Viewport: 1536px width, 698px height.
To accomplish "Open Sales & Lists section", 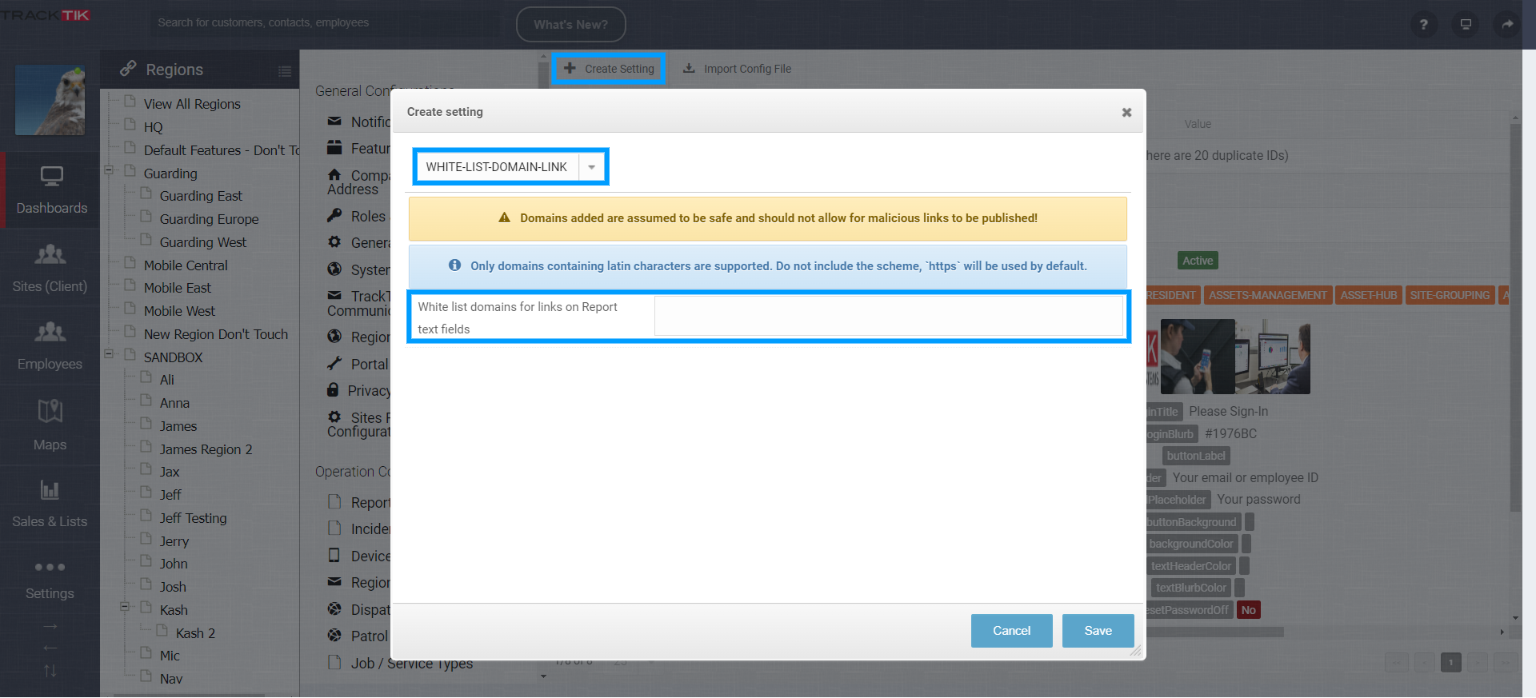I will 50,503.
